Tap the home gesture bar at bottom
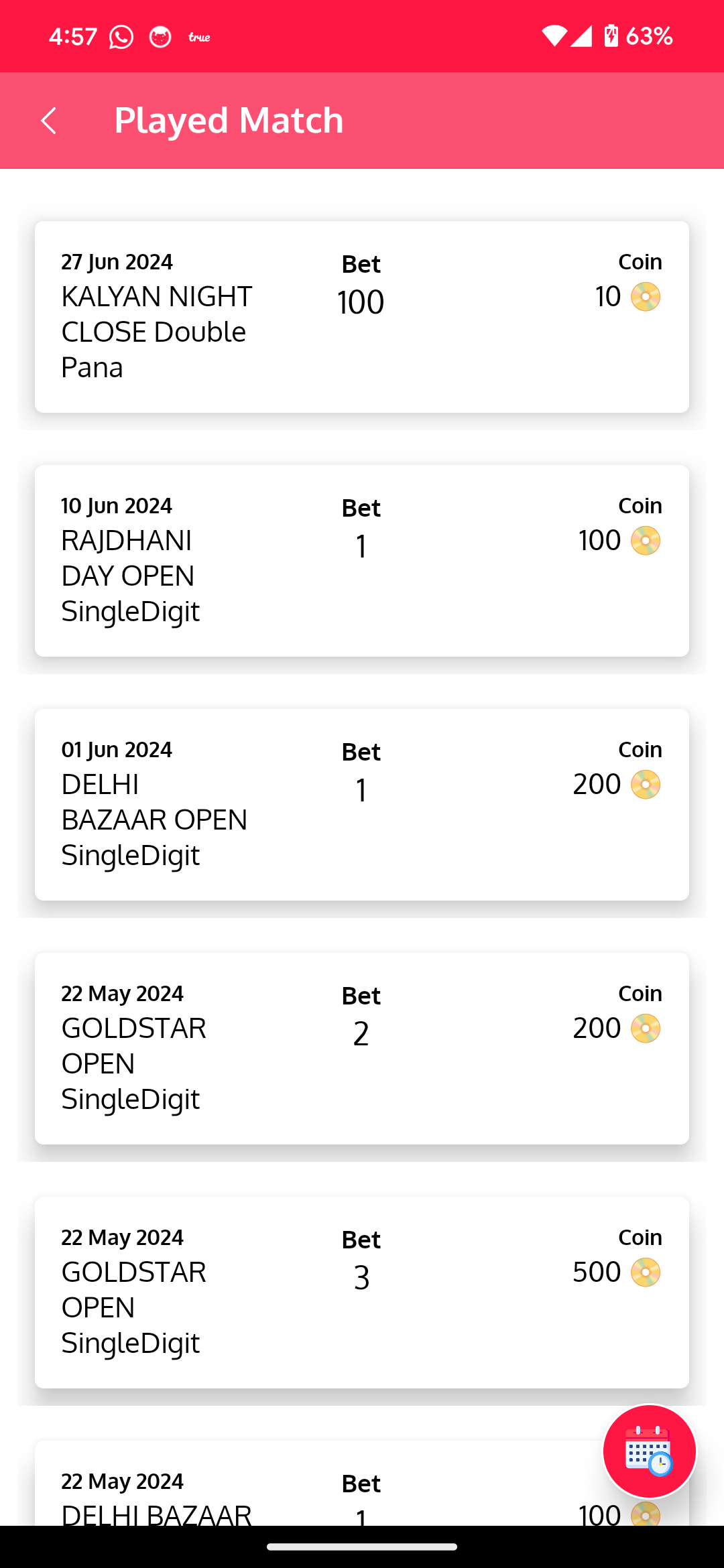 (x=362, y=1547)
